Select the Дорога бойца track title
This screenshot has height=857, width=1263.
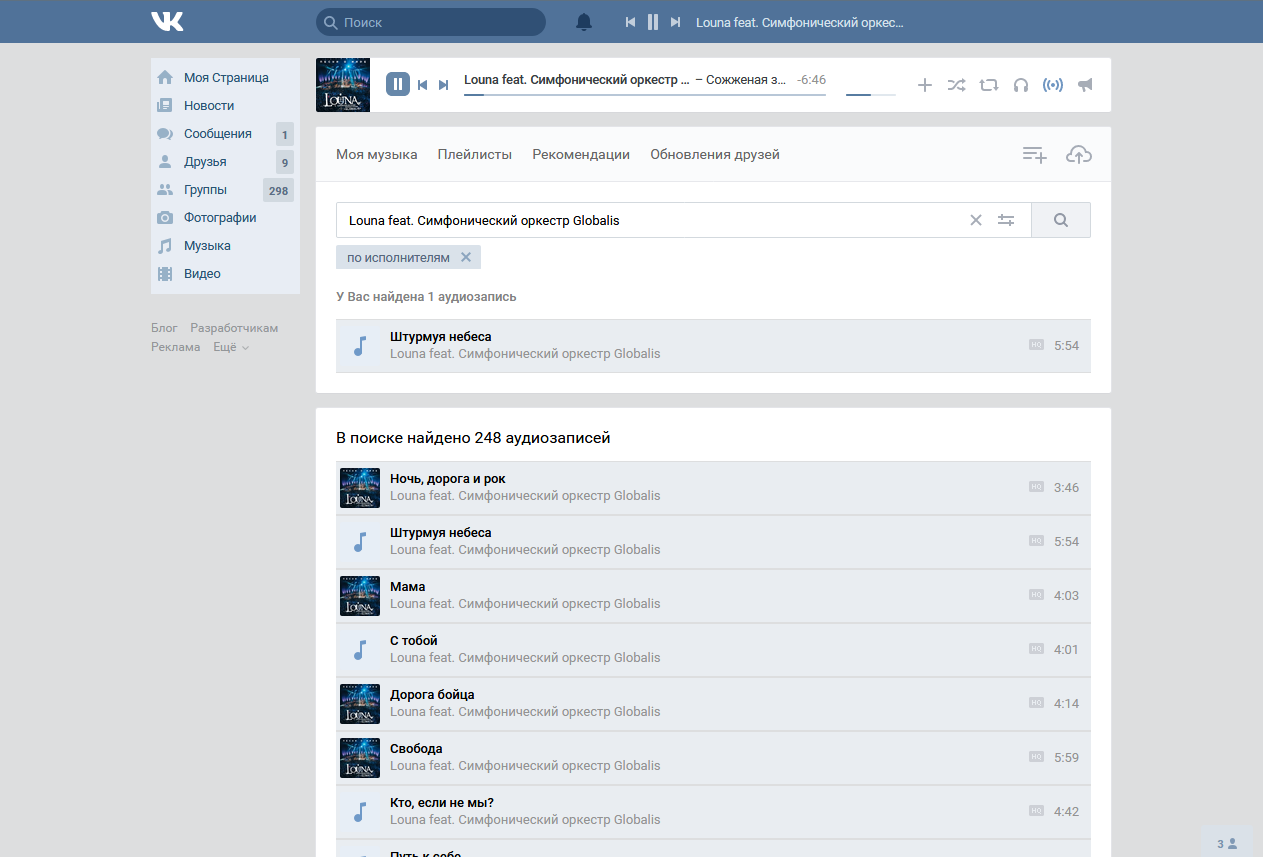[x=432, y=695]
